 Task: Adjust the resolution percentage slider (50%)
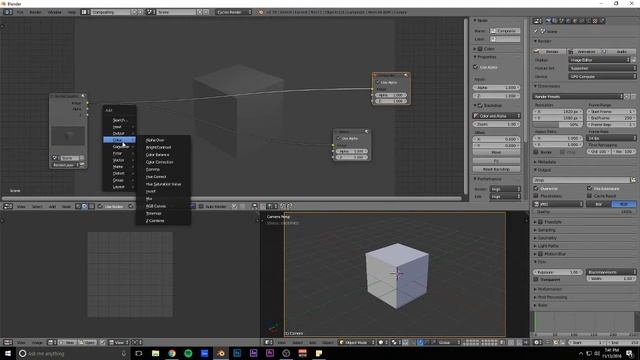click(x=558, y=124)
